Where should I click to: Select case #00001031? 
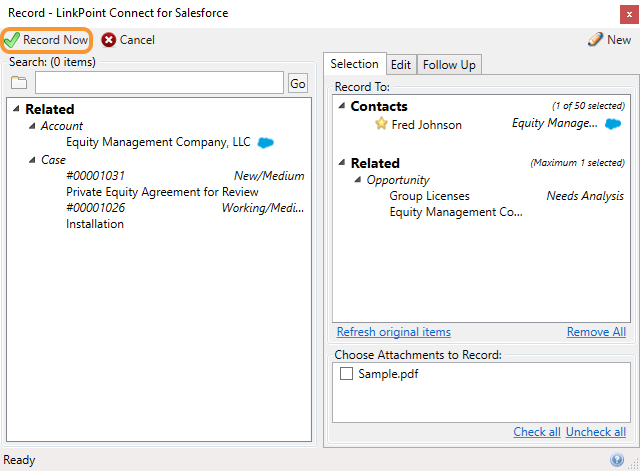point(96,176)
